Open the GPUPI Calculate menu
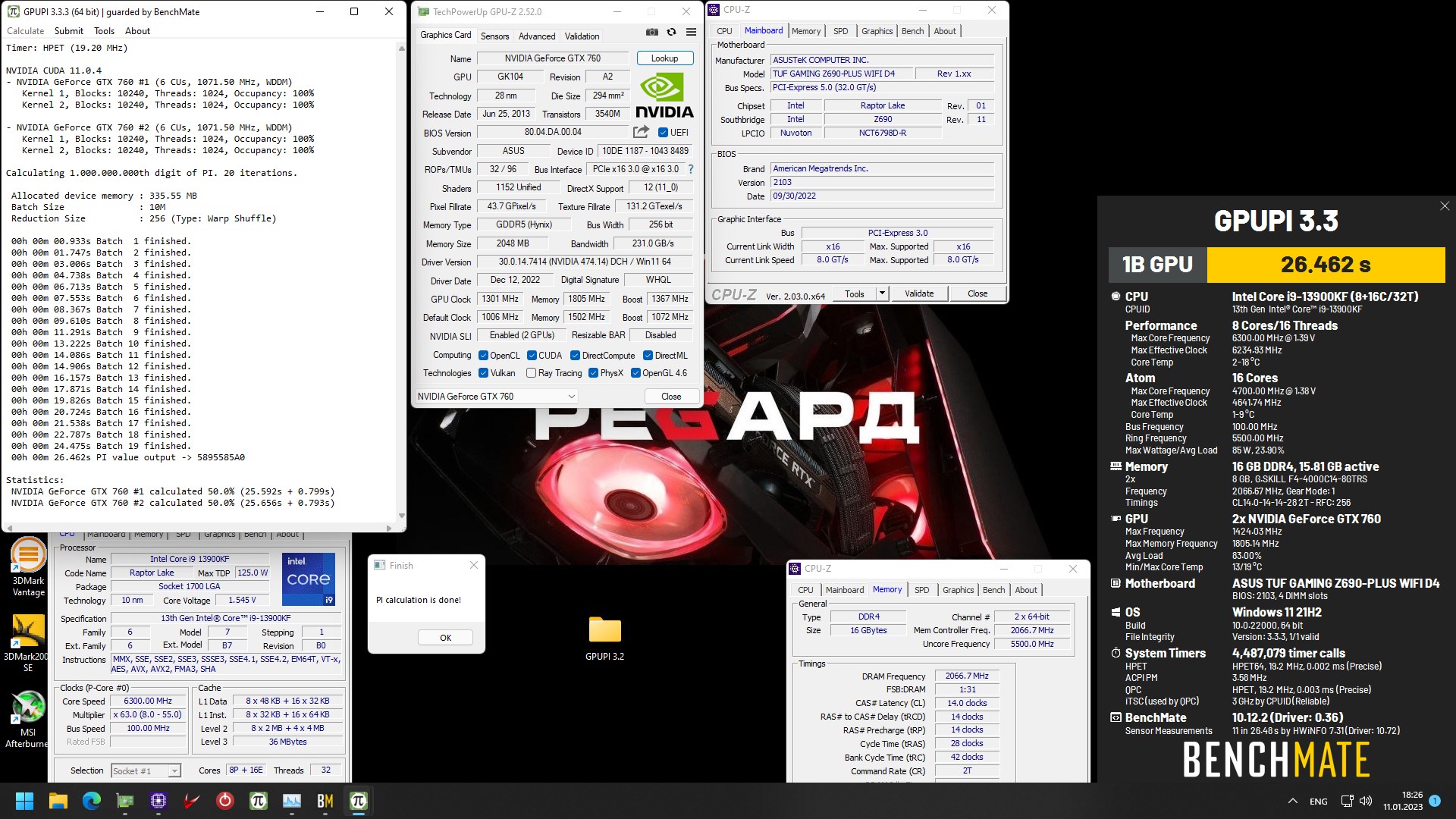Screen dimensions: 1456x819 (x=25, y=31)
